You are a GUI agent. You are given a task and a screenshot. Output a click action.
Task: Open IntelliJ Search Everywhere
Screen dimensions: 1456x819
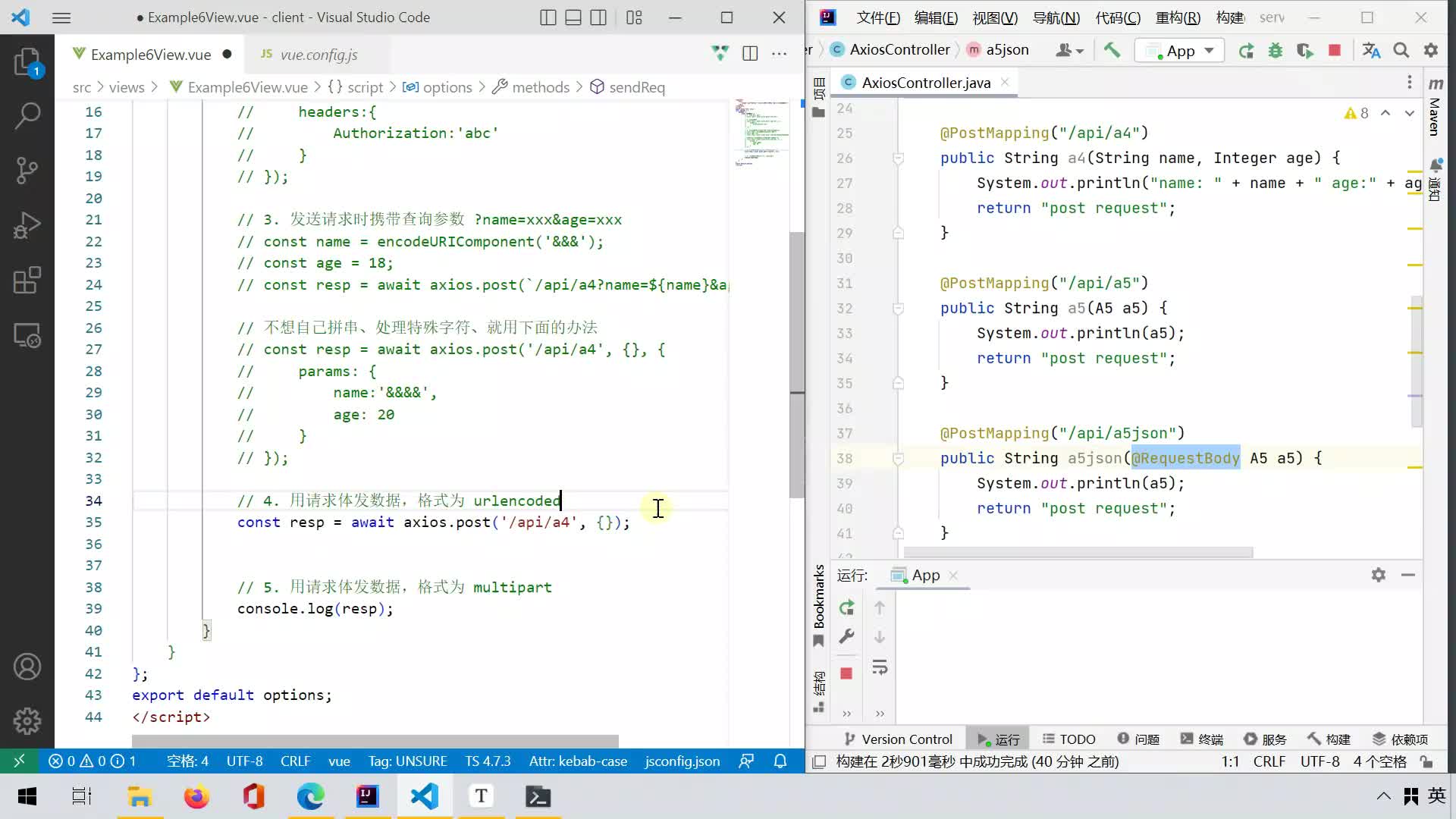pyautogui.click(x=1401, y=50)
